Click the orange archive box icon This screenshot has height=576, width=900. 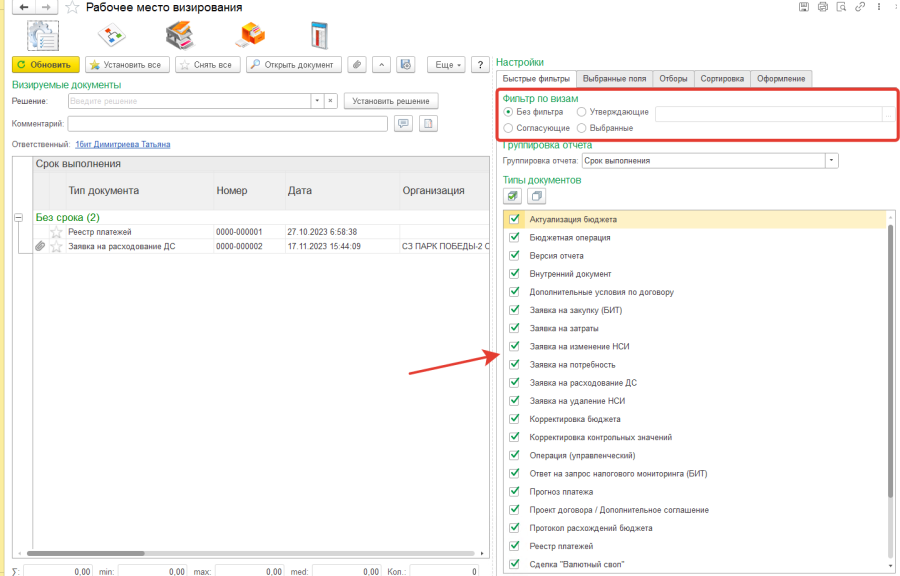pyautogui.click(x=249, y=34)
